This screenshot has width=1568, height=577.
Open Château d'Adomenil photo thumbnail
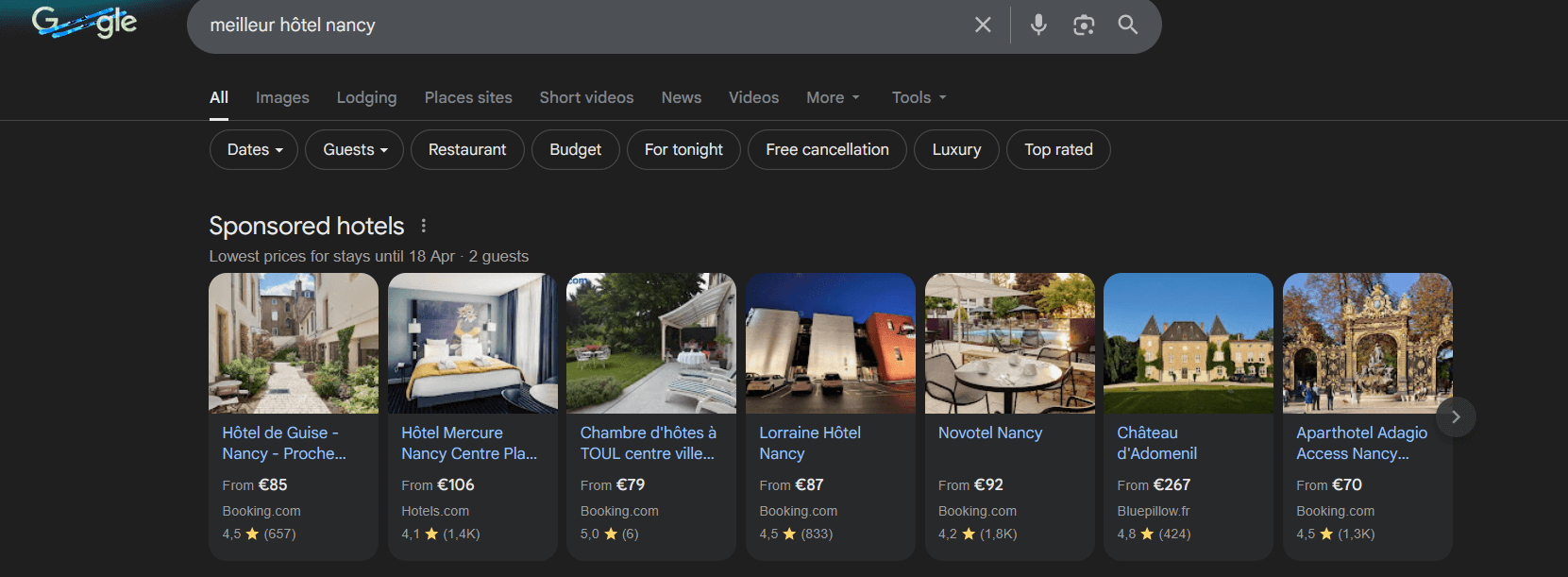point(1189,343)
